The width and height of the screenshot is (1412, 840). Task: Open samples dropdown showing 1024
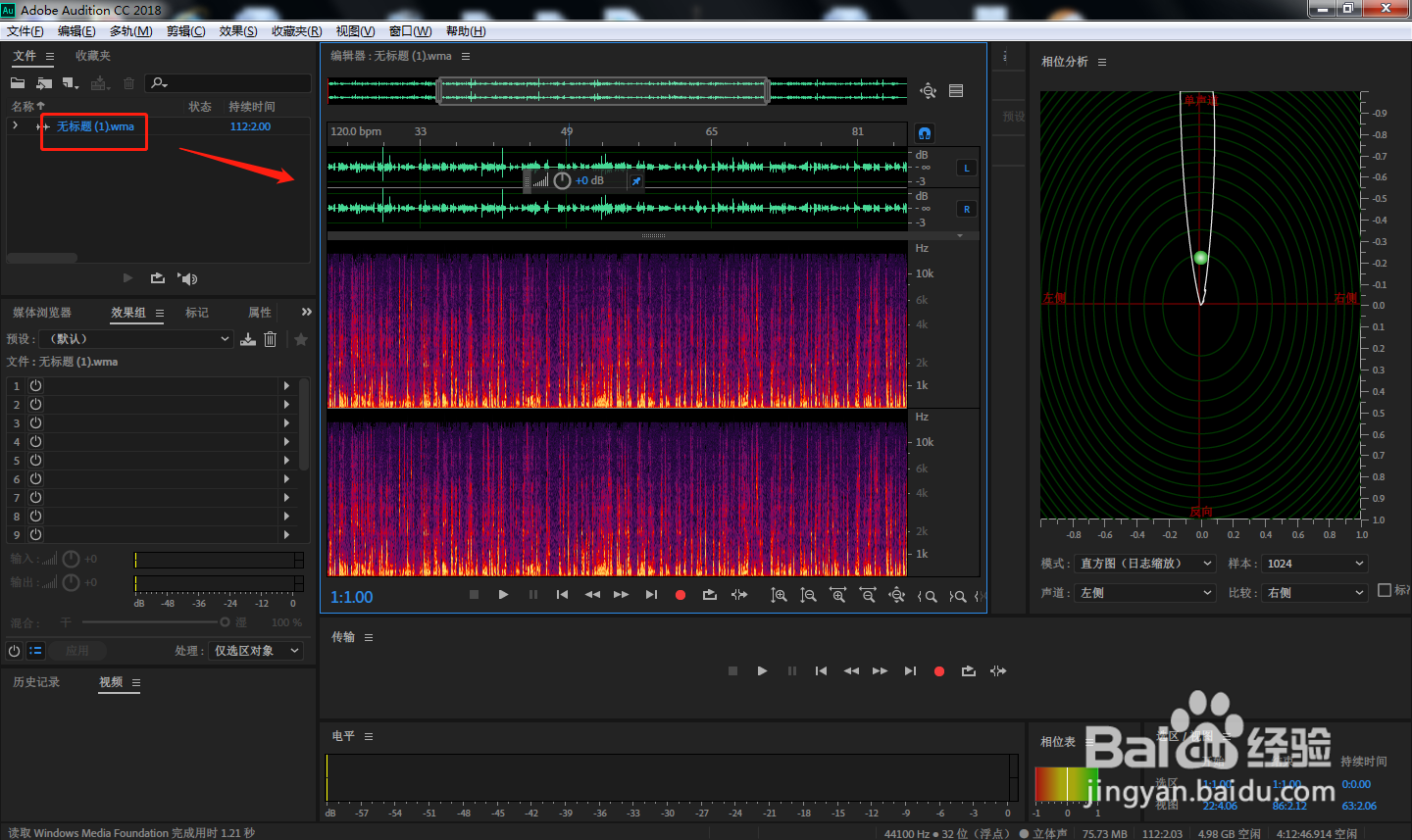[1314, 564]
